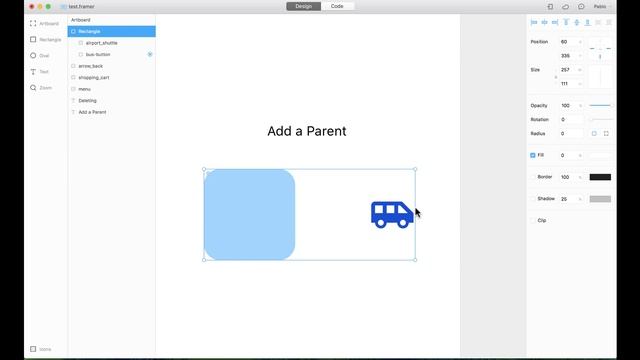Select the shopping_cart layer
This screenshot has height=360, width=640.
coord(111,78)
